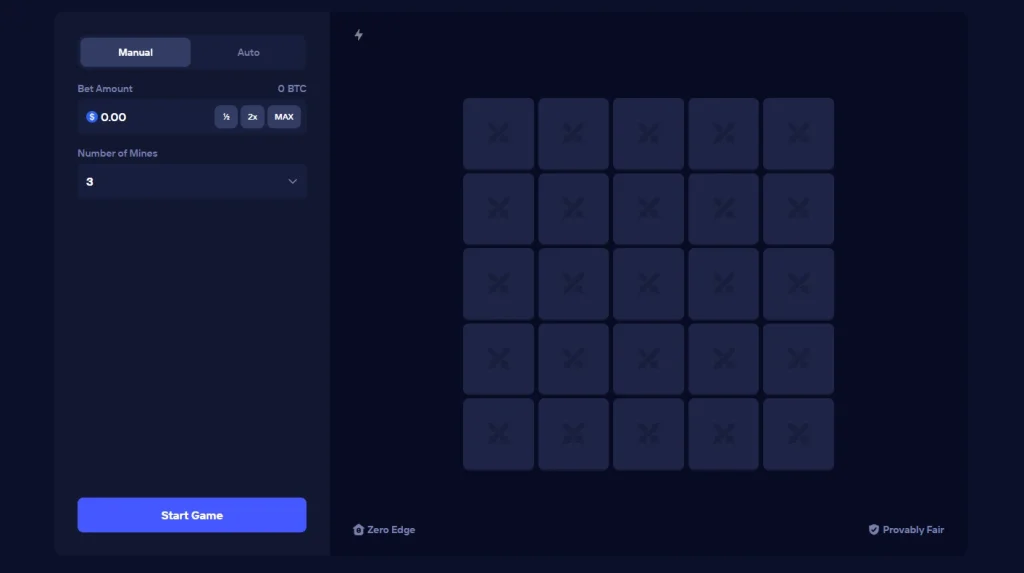This screenshot has width=1024, height=573.
Task: Reveal tile in row 1, column 4
Action: (x=724, y=134)
